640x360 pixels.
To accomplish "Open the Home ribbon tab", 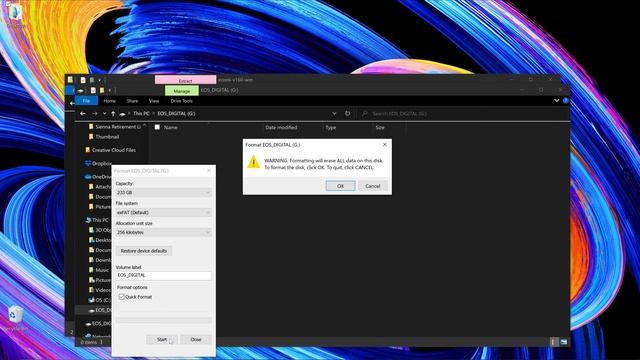I will pyautogui.click(x=109, y=101).
